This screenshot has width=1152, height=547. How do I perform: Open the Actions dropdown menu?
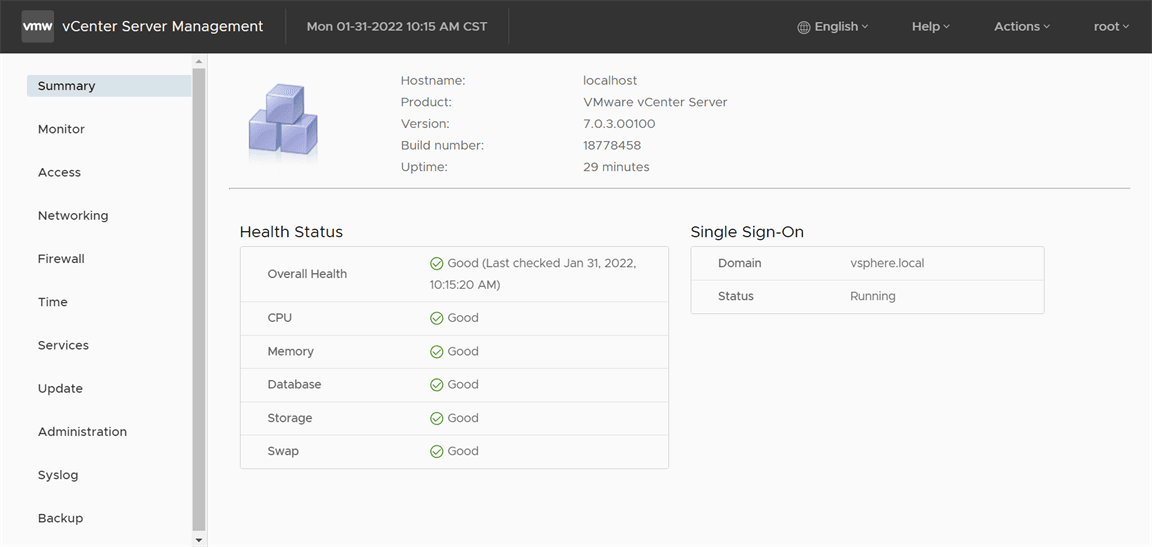pos(1021,27)
